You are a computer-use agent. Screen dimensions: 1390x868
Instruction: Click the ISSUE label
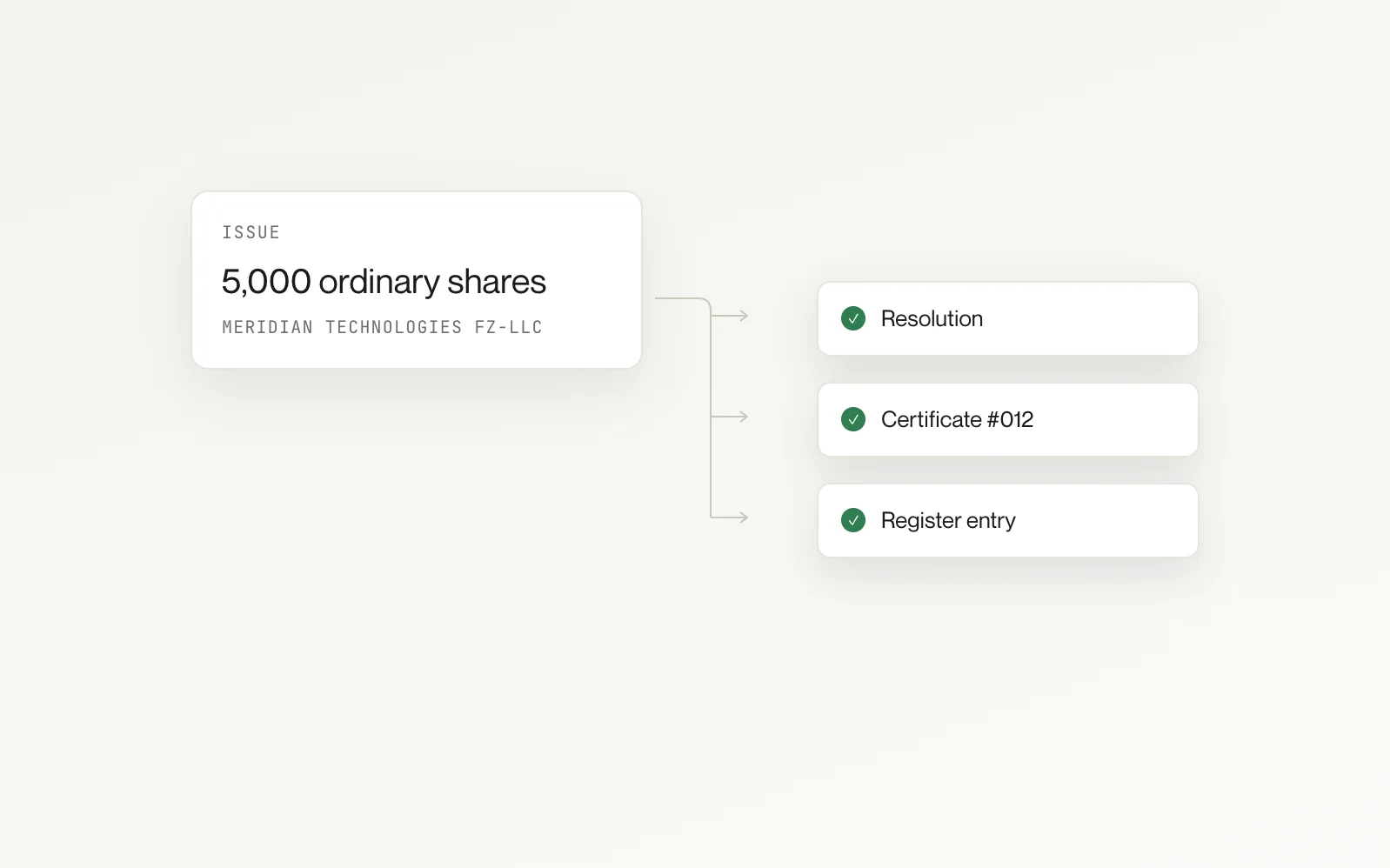(251, 232)
